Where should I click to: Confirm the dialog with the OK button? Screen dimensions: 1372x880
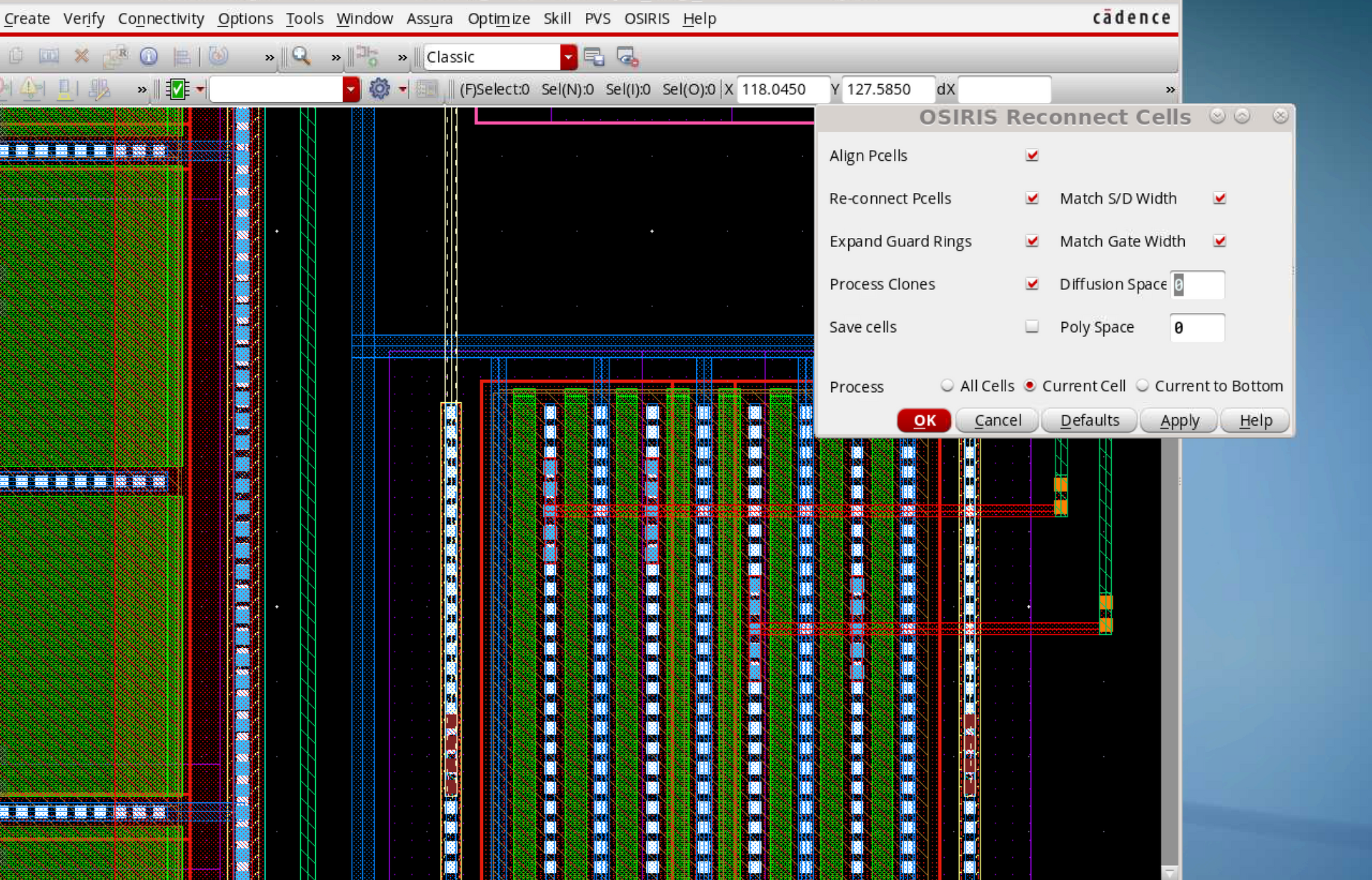pos(924,420)
